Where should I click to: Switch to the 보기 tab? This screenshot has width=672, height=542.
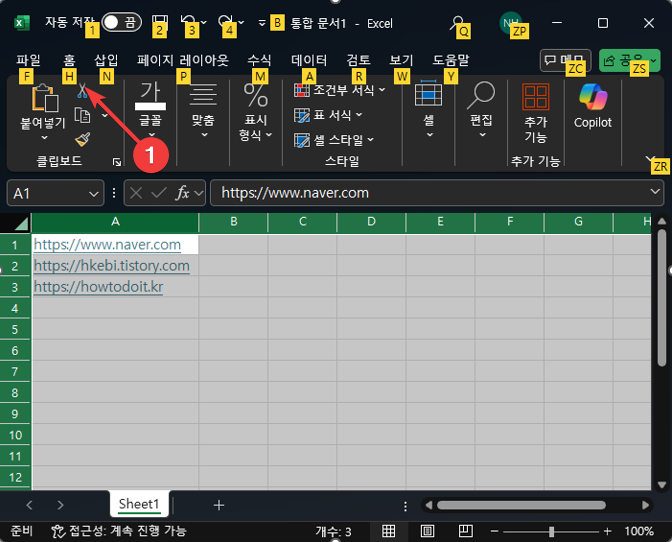401,60
